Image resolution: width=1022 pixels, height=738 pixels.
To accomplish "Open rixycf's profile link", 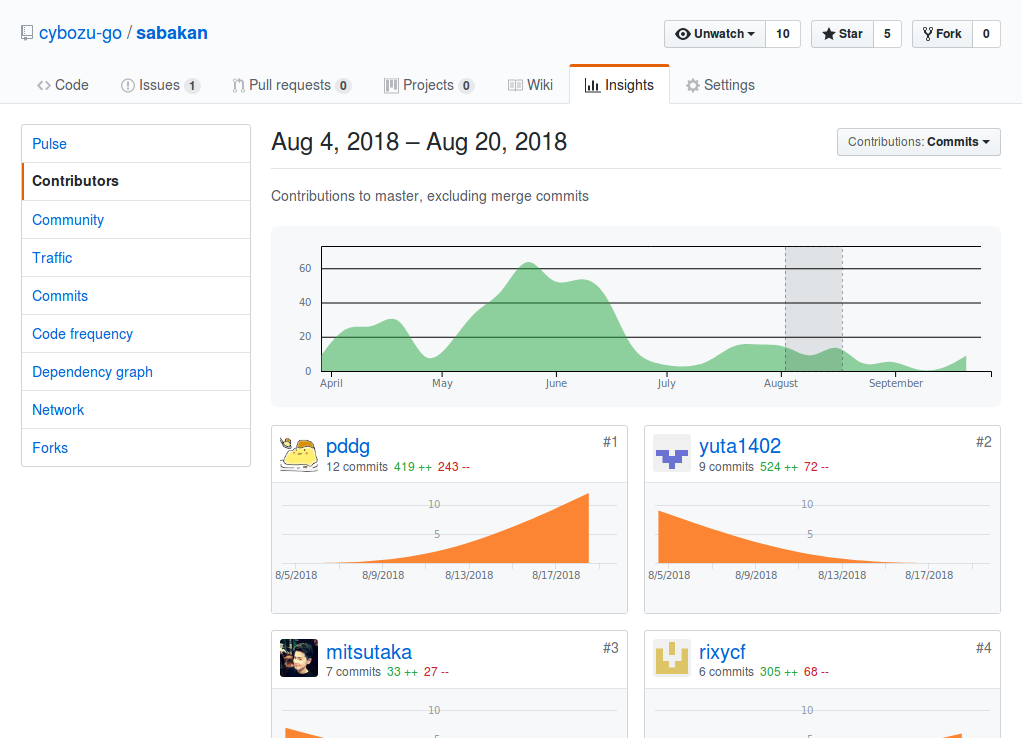I will coord(722,653).
